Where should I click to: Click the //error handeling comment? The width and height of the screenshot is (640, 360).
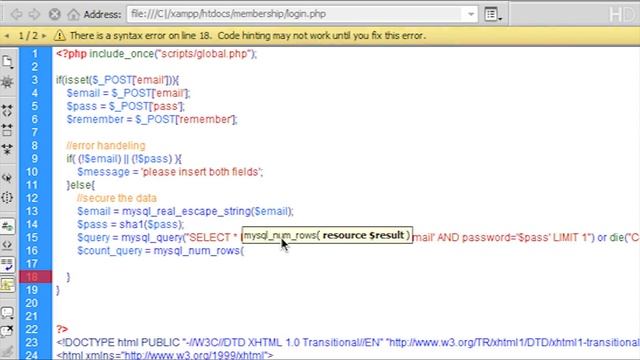106,146
